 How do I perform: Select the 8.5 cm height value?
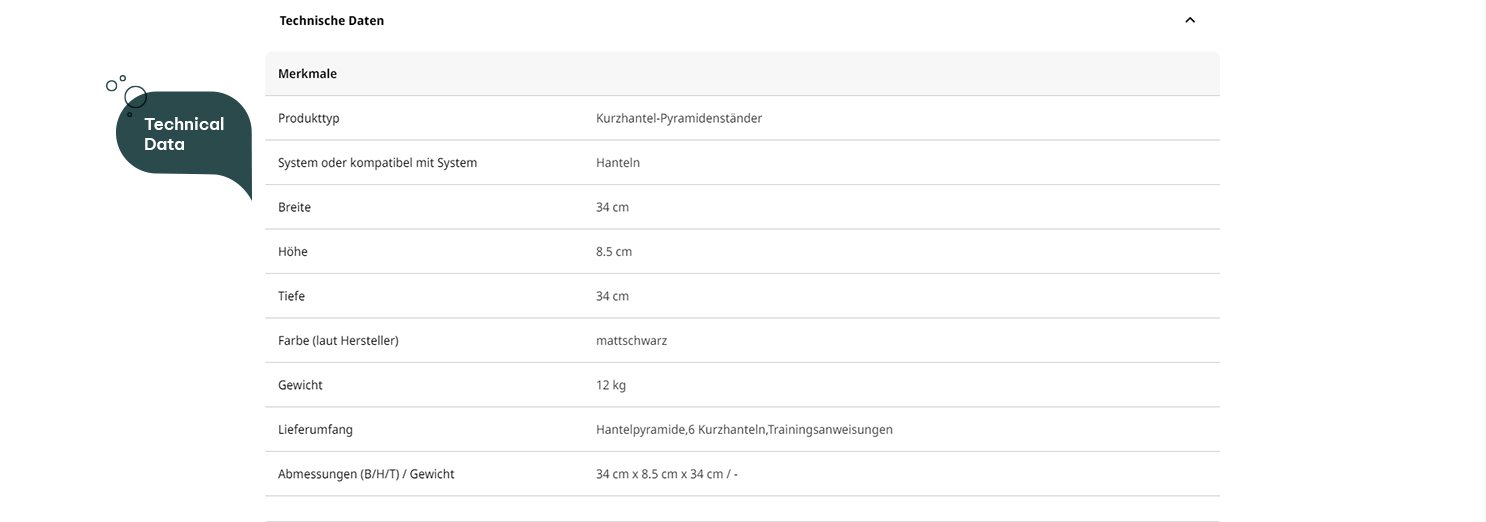point(613,252)
